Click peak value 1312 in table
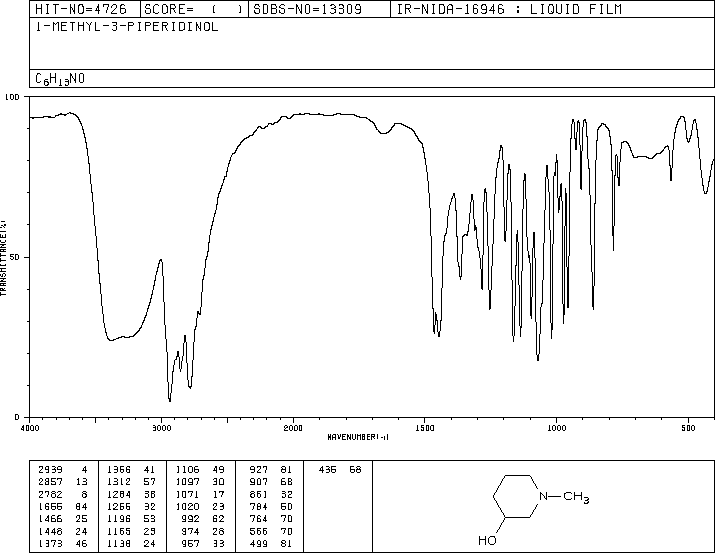The height and width of the screenshot is (553, 715). click(x=119, y=481)
